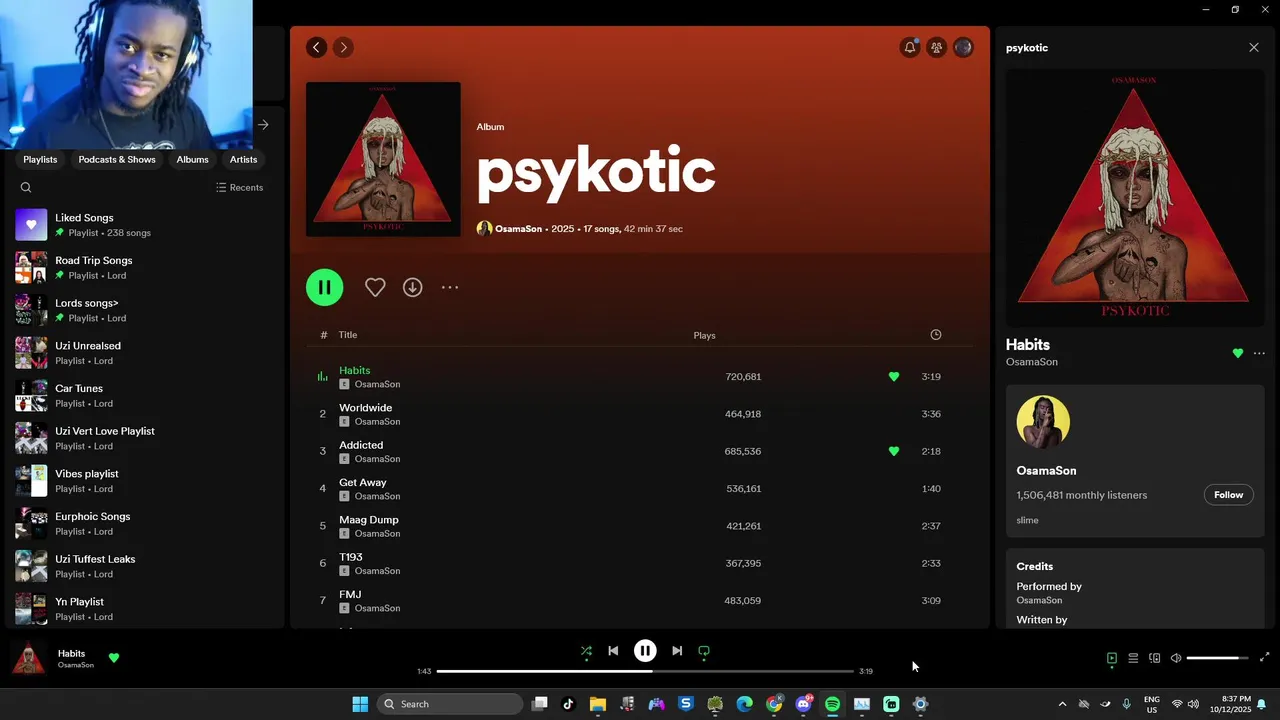This screenshot has width=1280, height=720.
Task: Play the FMJ track
Action: (640, 601)
